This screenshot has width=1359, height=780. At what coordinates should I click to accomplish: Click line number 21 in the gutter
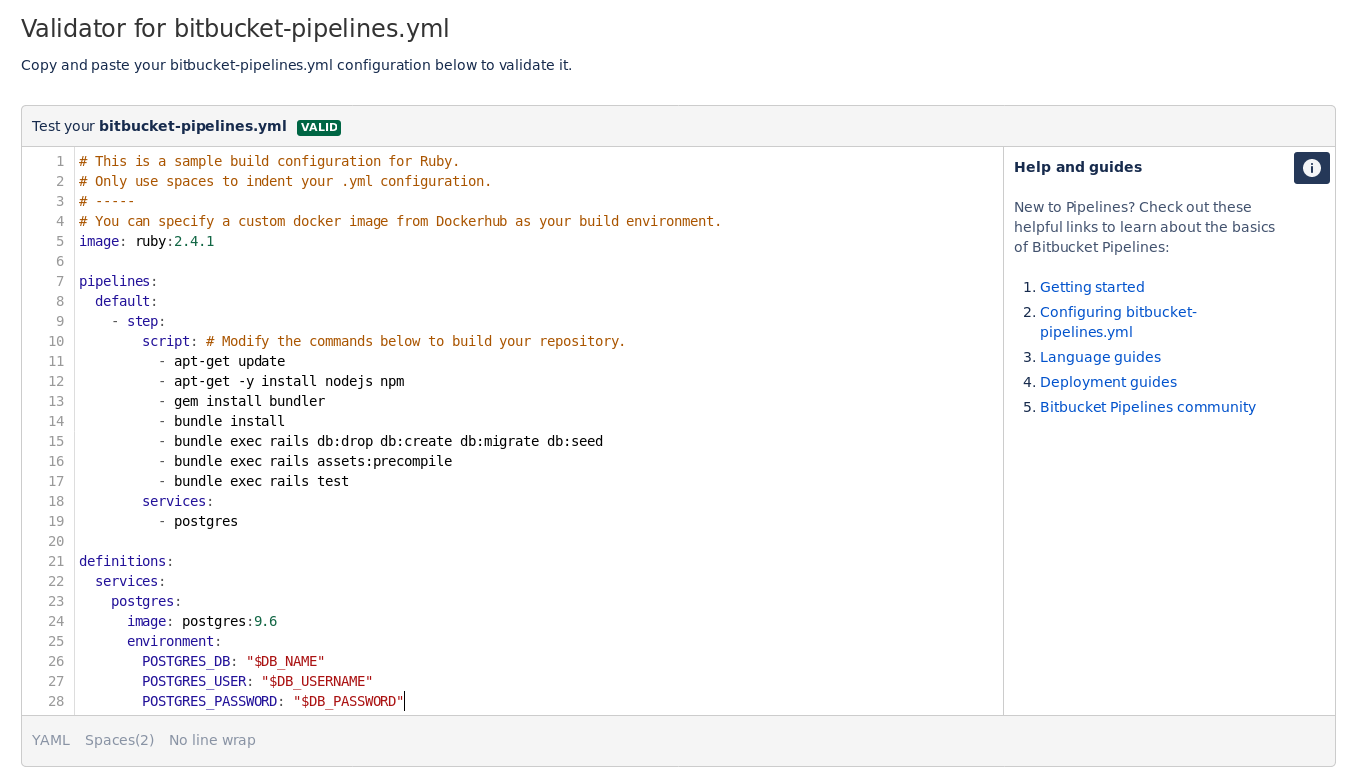56,561
